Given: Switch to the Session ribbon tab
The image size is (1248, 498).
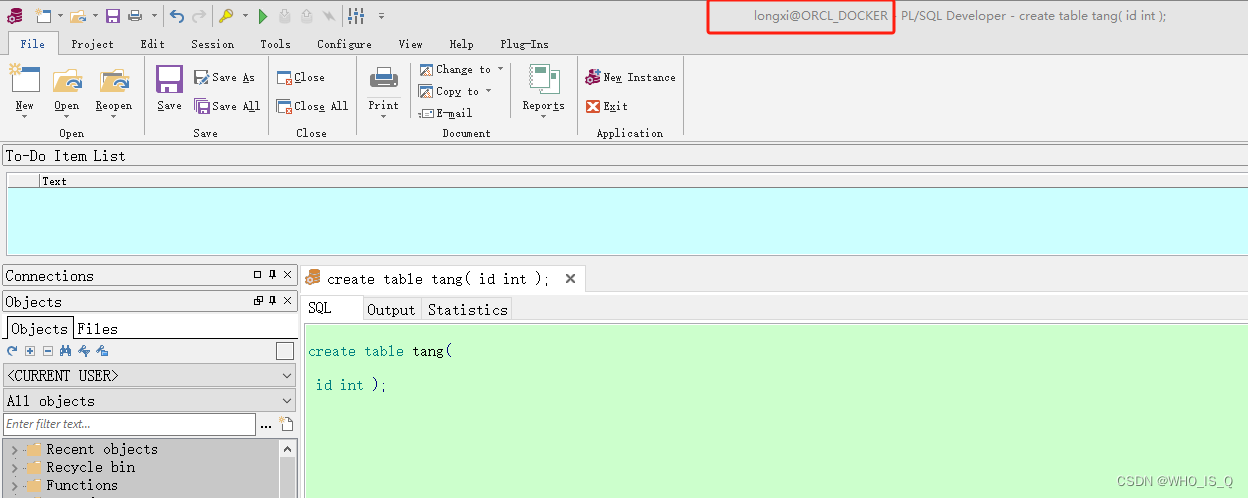Looking at the screenshot, I should pyautogui.click(x=212, y=44).
